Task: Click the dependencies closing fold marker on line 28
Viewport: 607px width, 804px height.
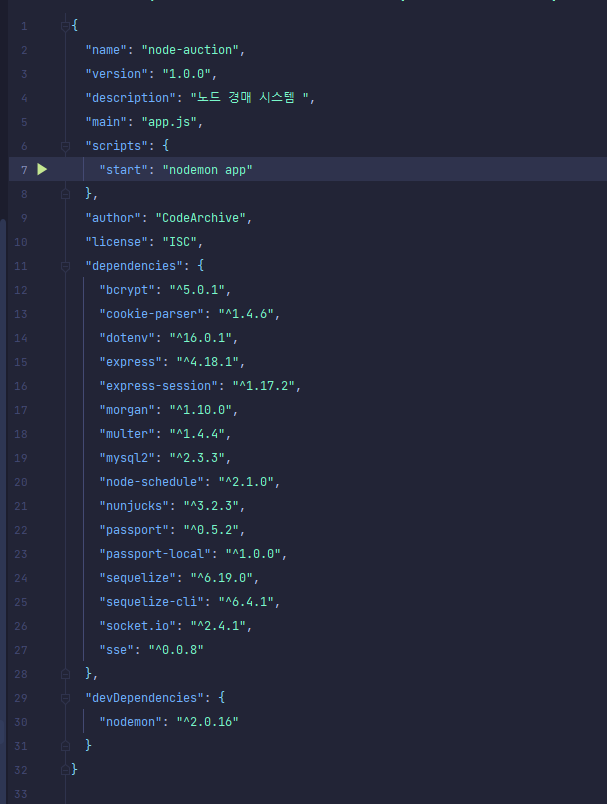Action: click(65, 674)
